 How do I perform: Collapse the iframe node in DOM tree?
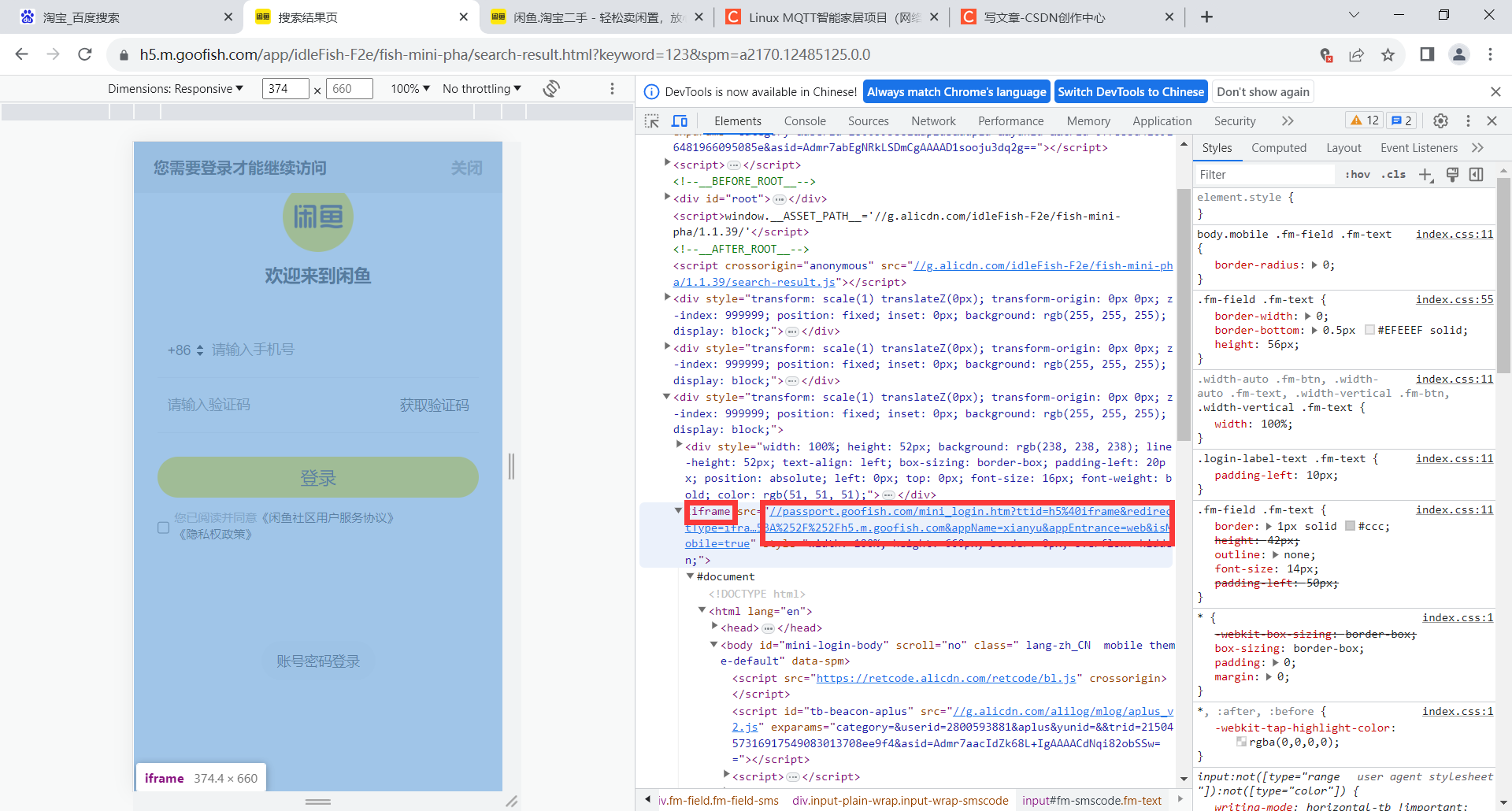tap(678, 511)
